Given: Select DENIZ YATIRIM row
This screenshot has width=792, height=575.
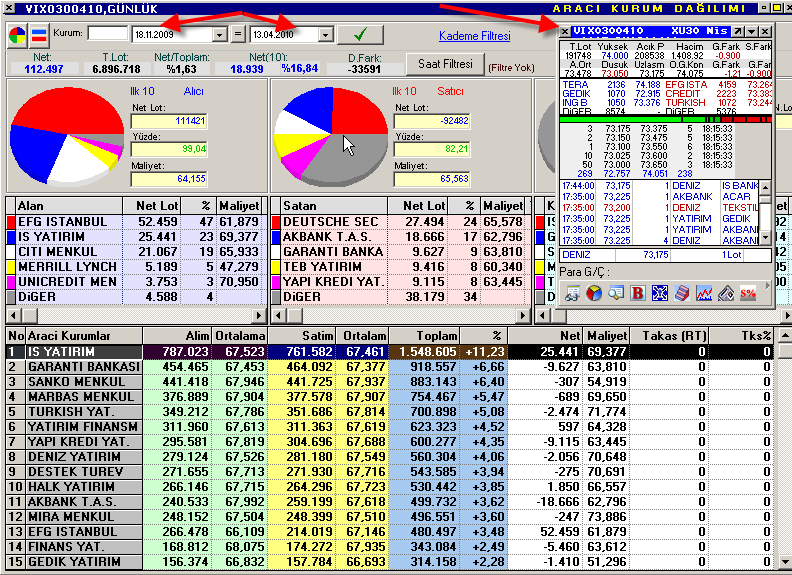Looking at the screenshot, I should point(389,457).
